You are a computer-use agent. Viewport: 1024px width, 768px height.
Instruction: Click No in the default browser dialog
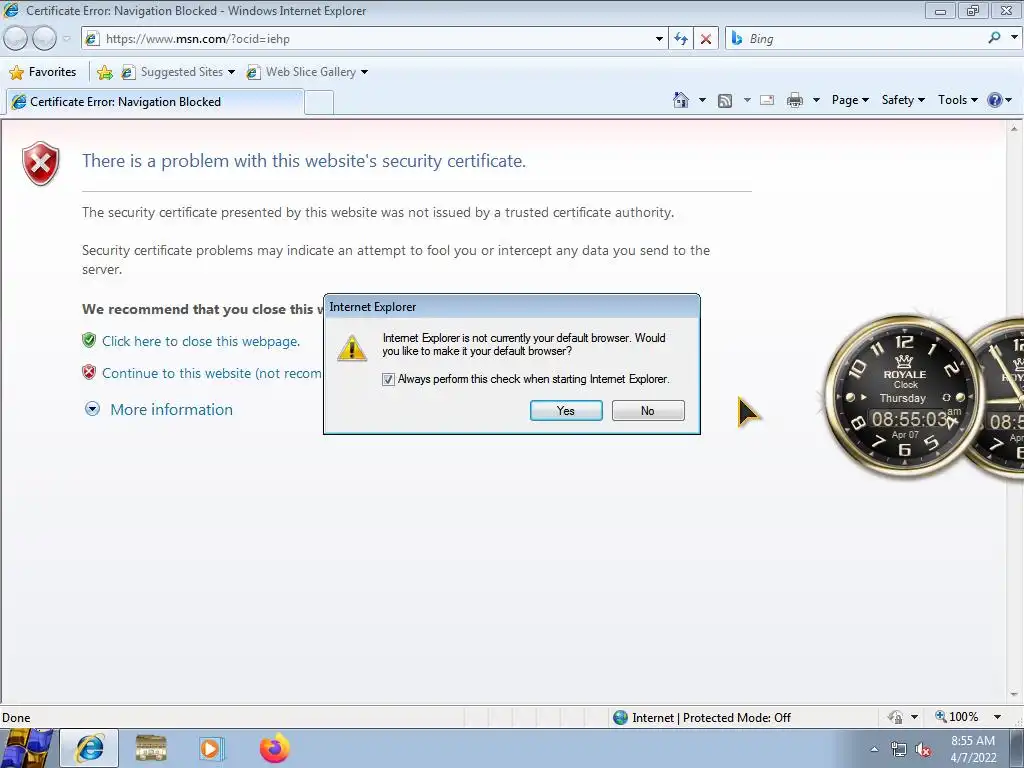pyautogui.click(x=648, y=411)
